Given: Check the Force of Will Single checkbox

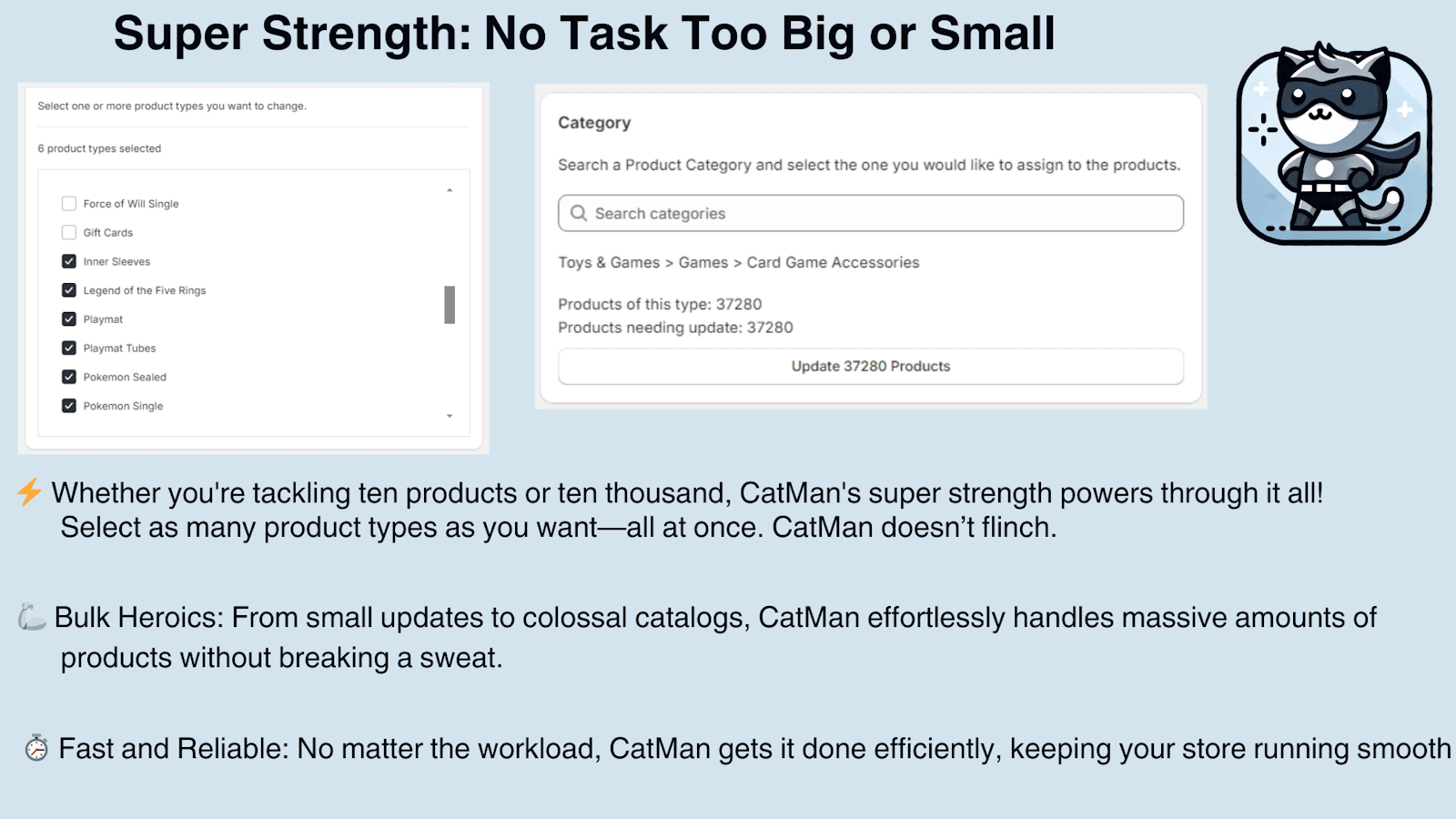Looking at the screenshot, I should [69, 204].
